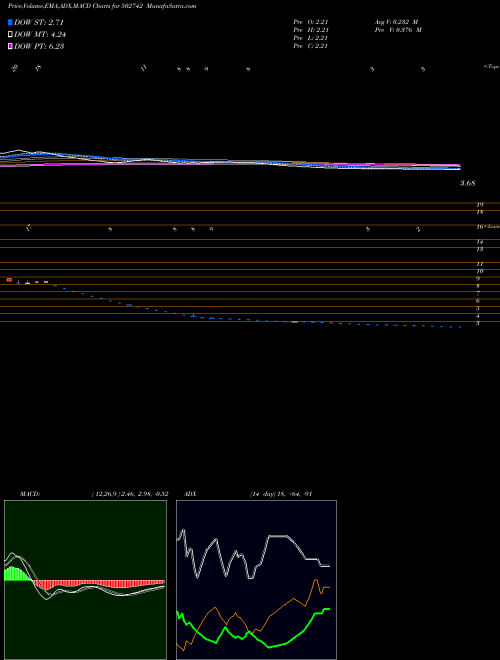This screenshot has width=500, height=660.
Task: Click price axis label 19
Action: click(x=479, y=205)
